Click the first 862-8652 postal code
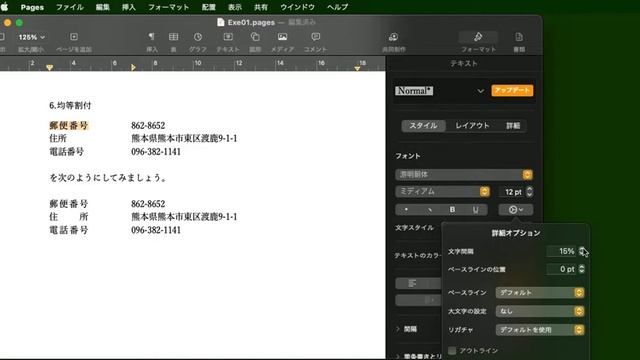The image size is (640, 360). [x=148, y=125]
